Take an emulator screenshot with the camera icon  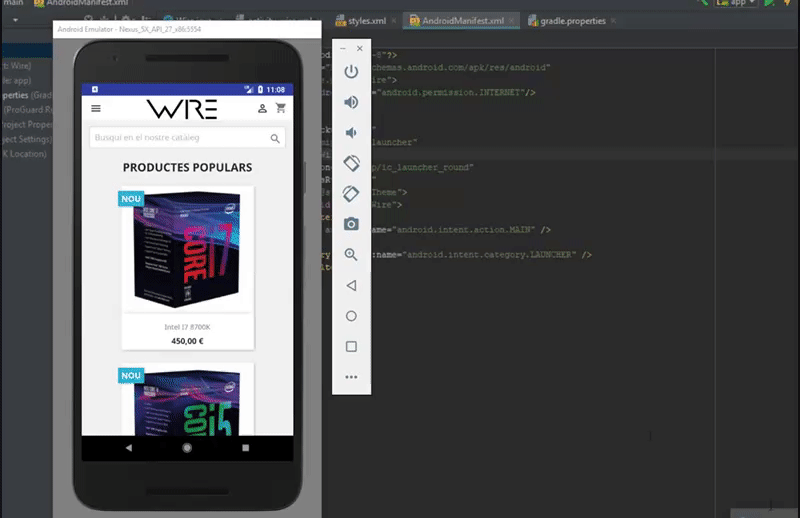(351, 224)
